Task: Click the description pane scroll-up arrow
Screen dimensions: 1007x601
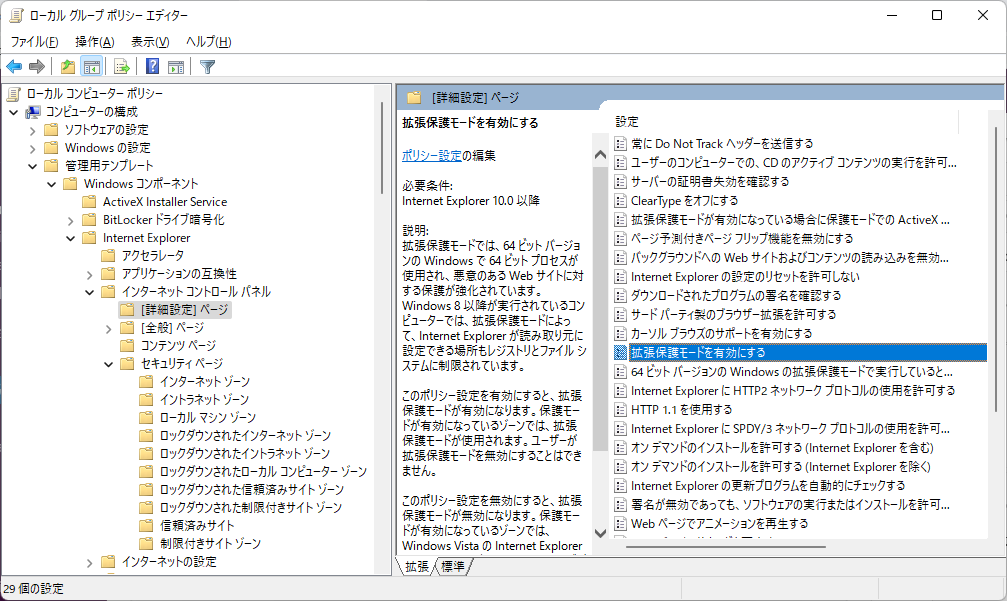Action: pyautogui.click(x=600, y=155)
